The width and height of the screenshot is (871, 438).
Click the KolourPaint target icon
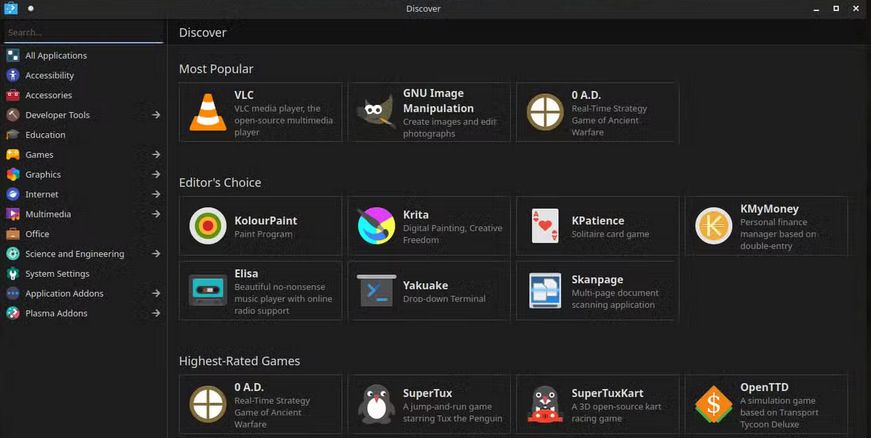tap(208, 226)
